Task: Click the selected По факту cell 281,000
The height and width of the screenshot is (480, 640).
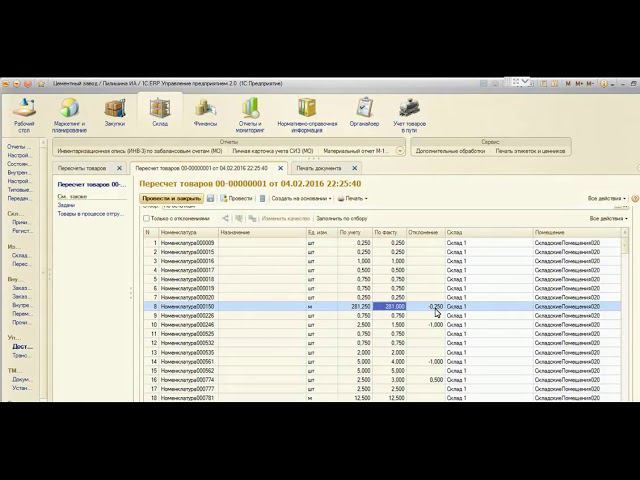Action: [389, 307]
